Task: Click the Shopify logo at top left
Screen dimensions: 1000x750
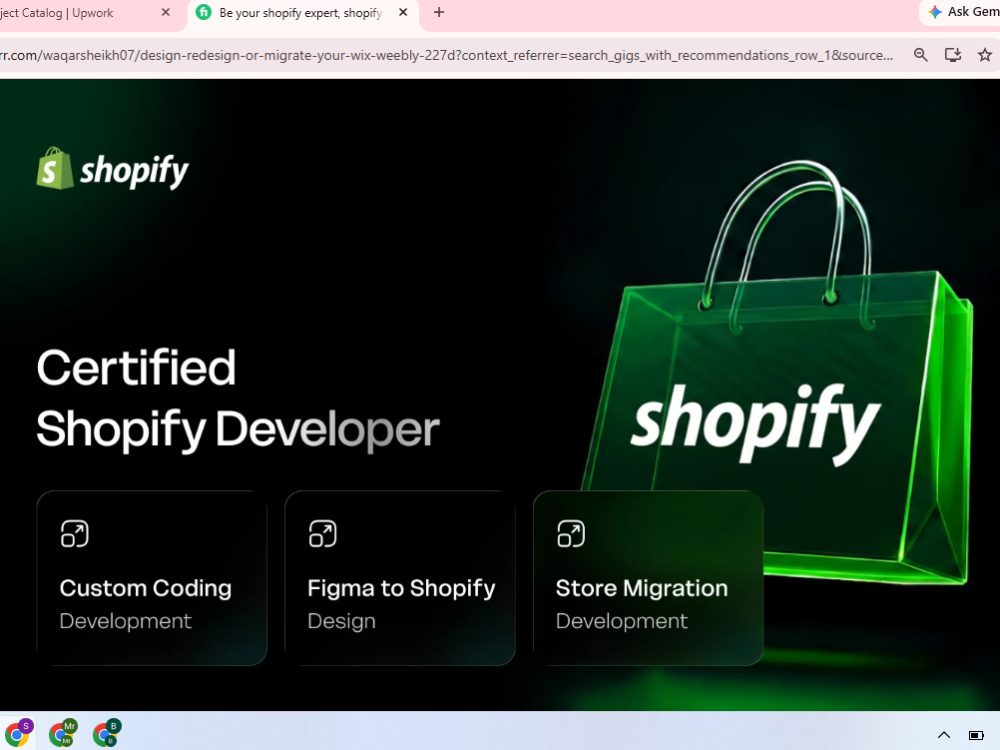Action: pyautogui.click(x=112, y=169)
